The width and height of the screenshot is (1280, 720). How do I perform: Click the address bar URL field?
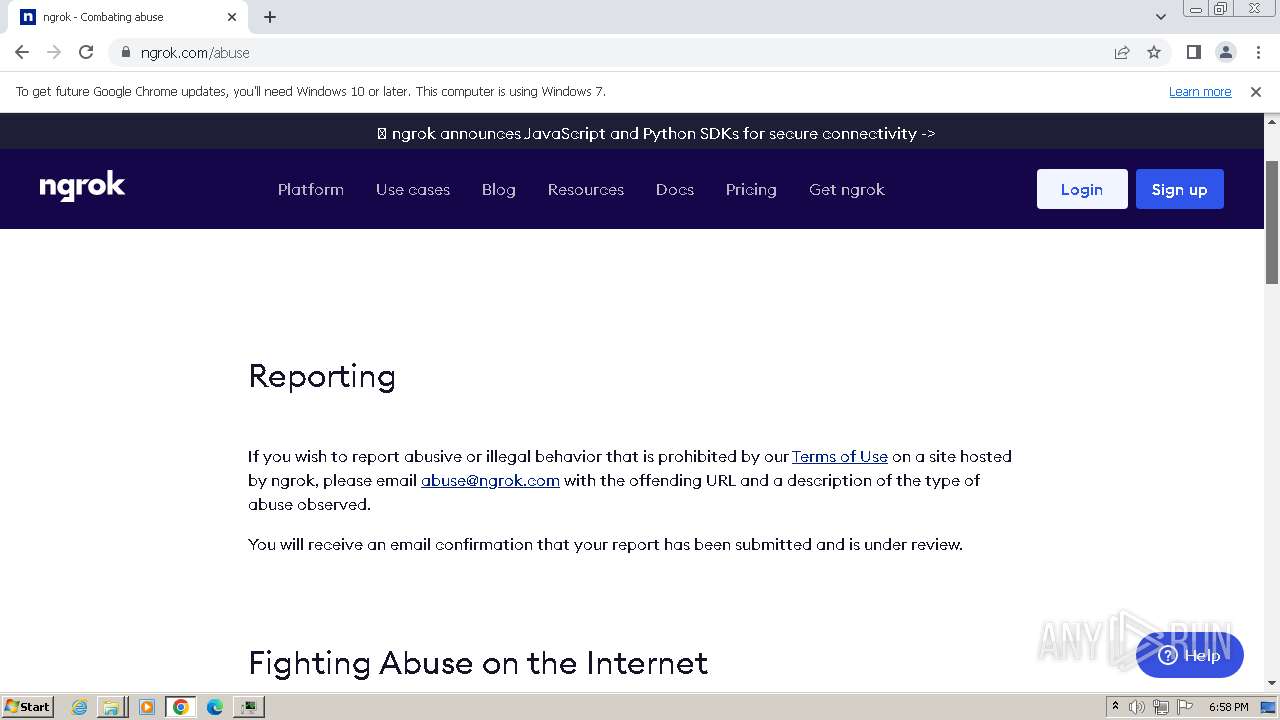pos(620,52)
